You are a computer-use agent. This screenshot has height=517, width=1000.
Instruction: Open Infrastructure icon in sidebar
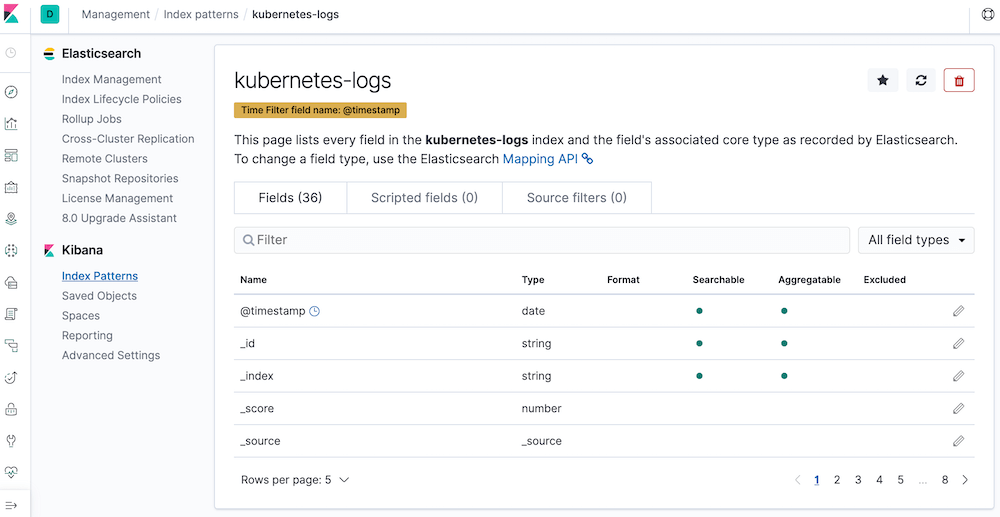[11, 282]
